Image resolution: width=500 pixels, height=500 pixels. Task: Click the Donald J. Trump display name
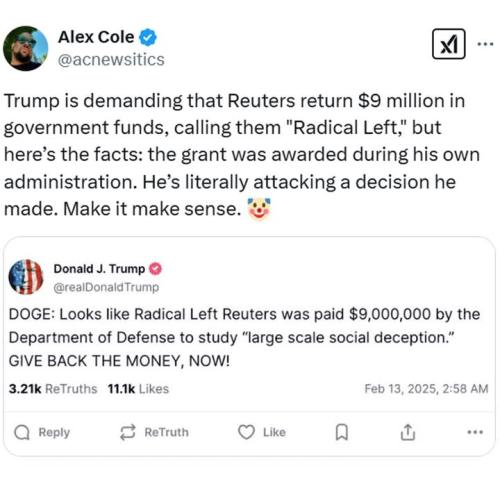[x=99, y=269]
